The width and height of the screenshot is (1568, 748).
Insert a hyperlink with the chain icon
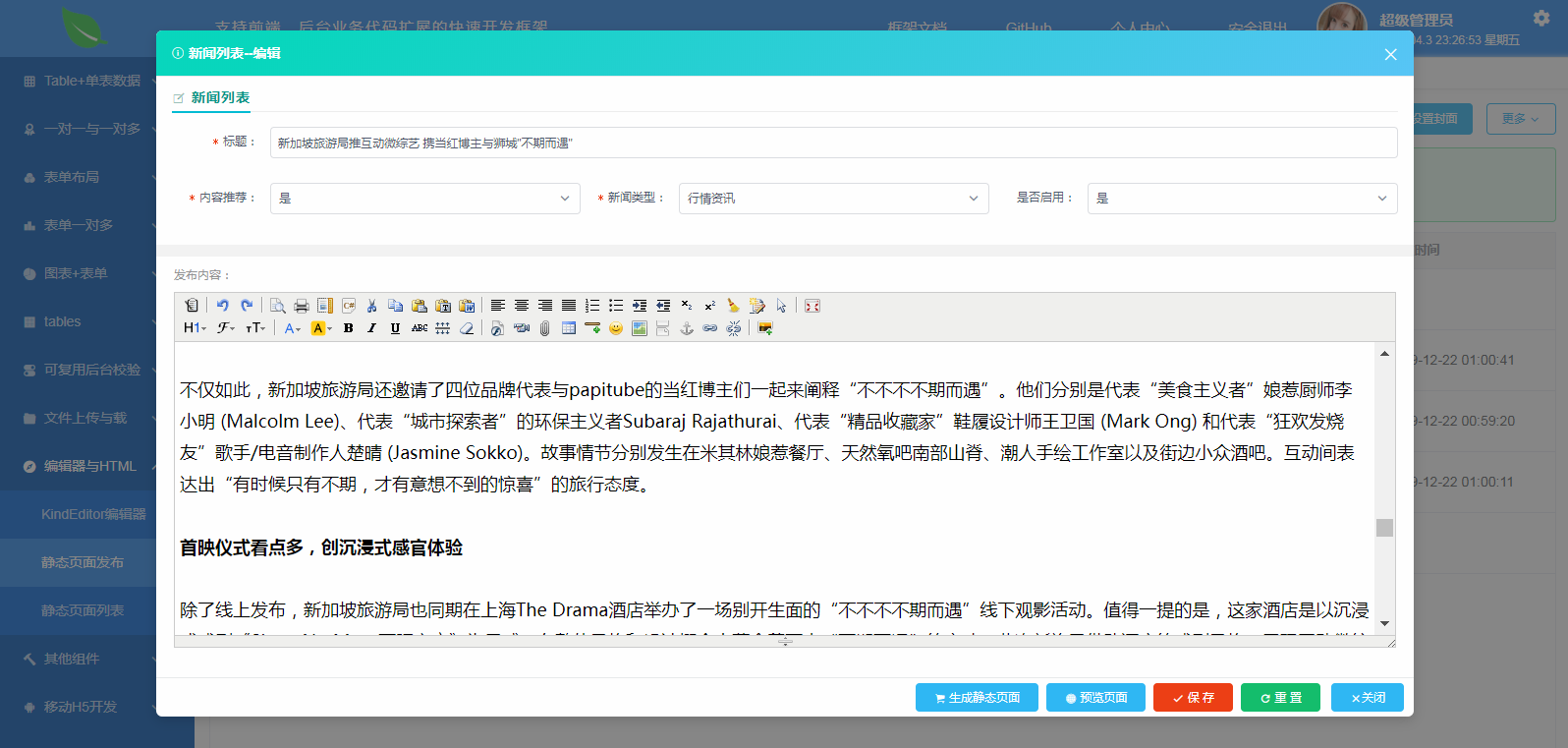pos(710,328)
